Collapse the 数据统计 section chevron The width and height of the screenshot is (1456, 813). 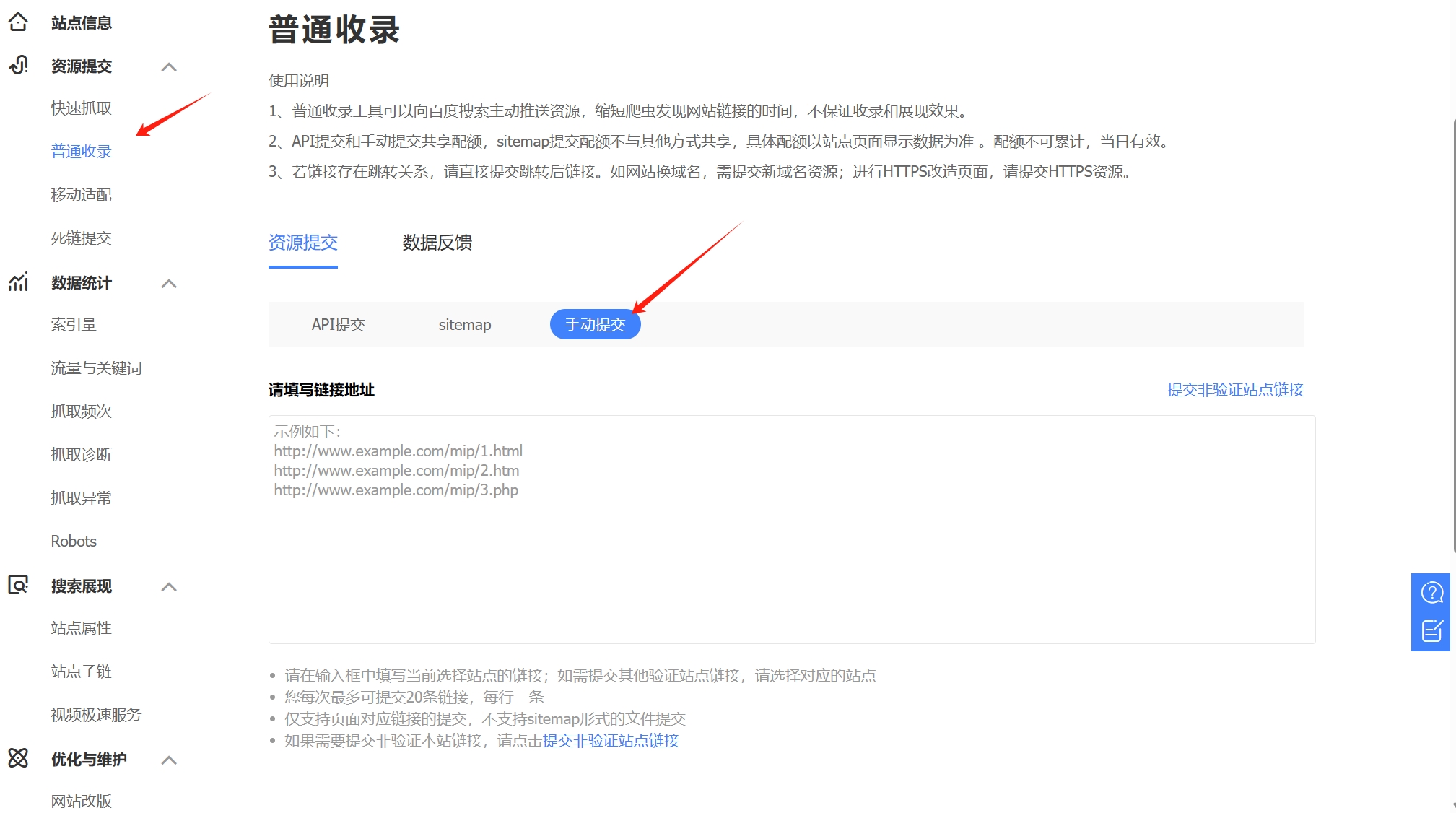169,284
